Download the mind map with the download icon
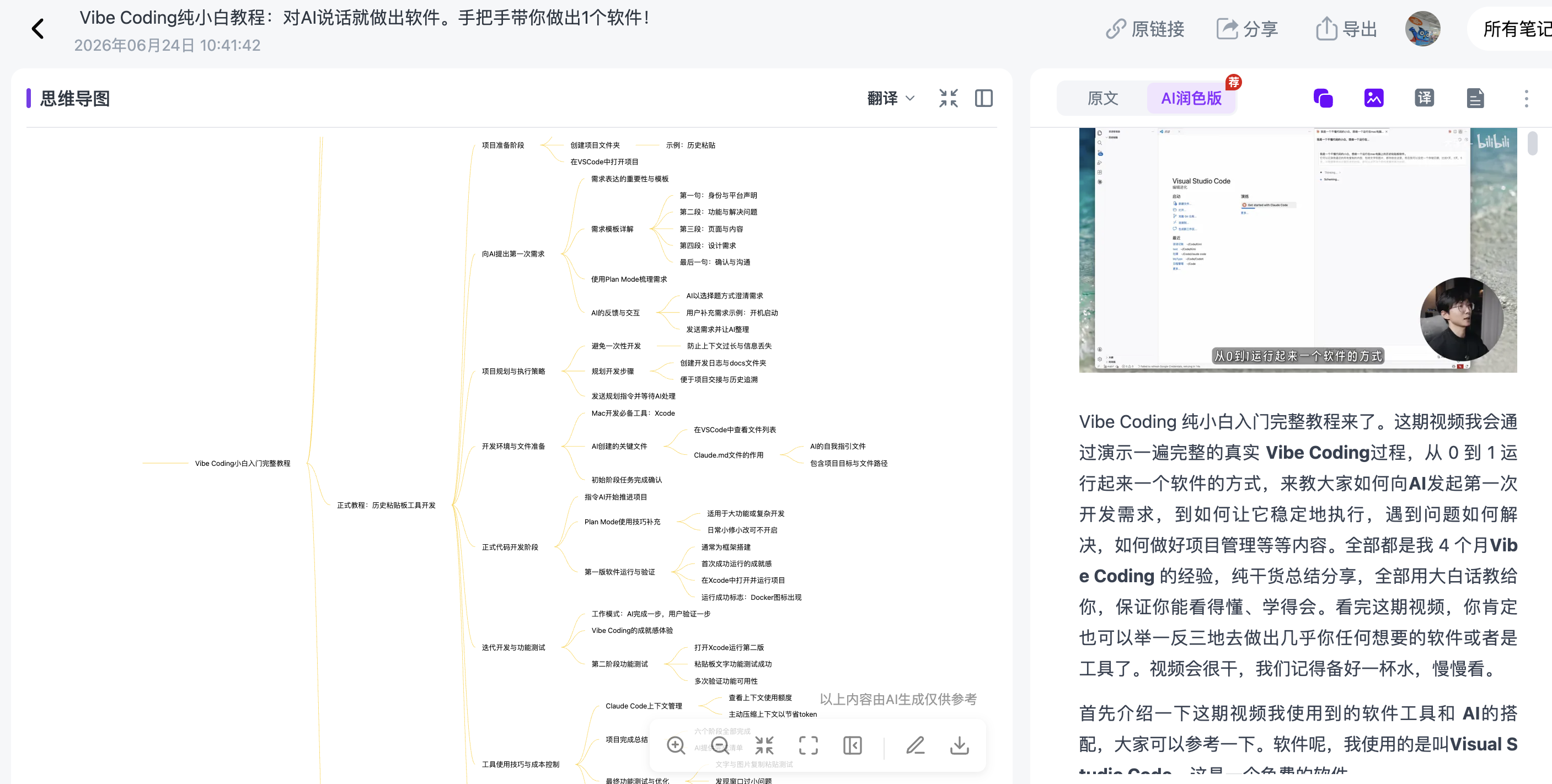1552x784 pixels. tap(959, 745)
